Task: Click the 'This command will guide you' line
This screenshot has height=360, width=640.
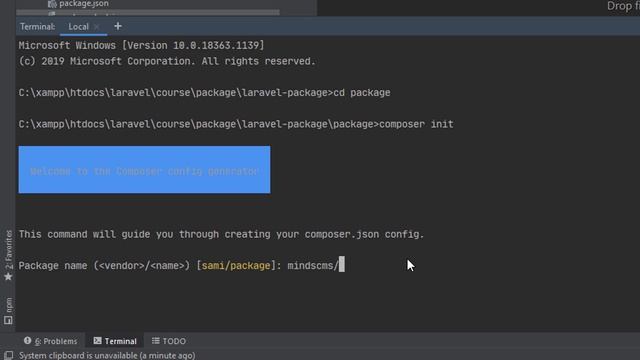Action: coord(221,234)
